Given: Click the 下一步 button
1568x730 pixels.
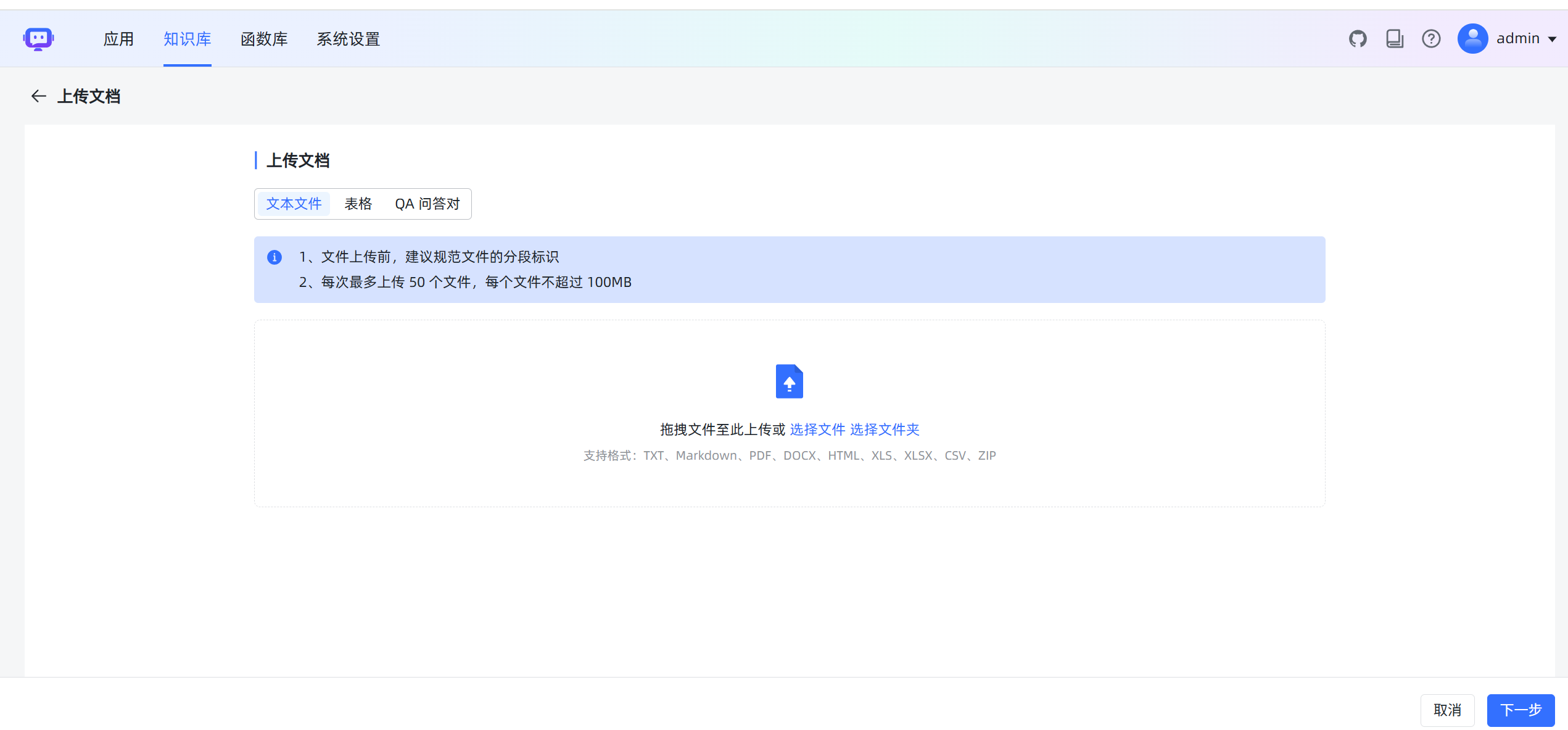Looking at the screenshot, I should 1521,710.
